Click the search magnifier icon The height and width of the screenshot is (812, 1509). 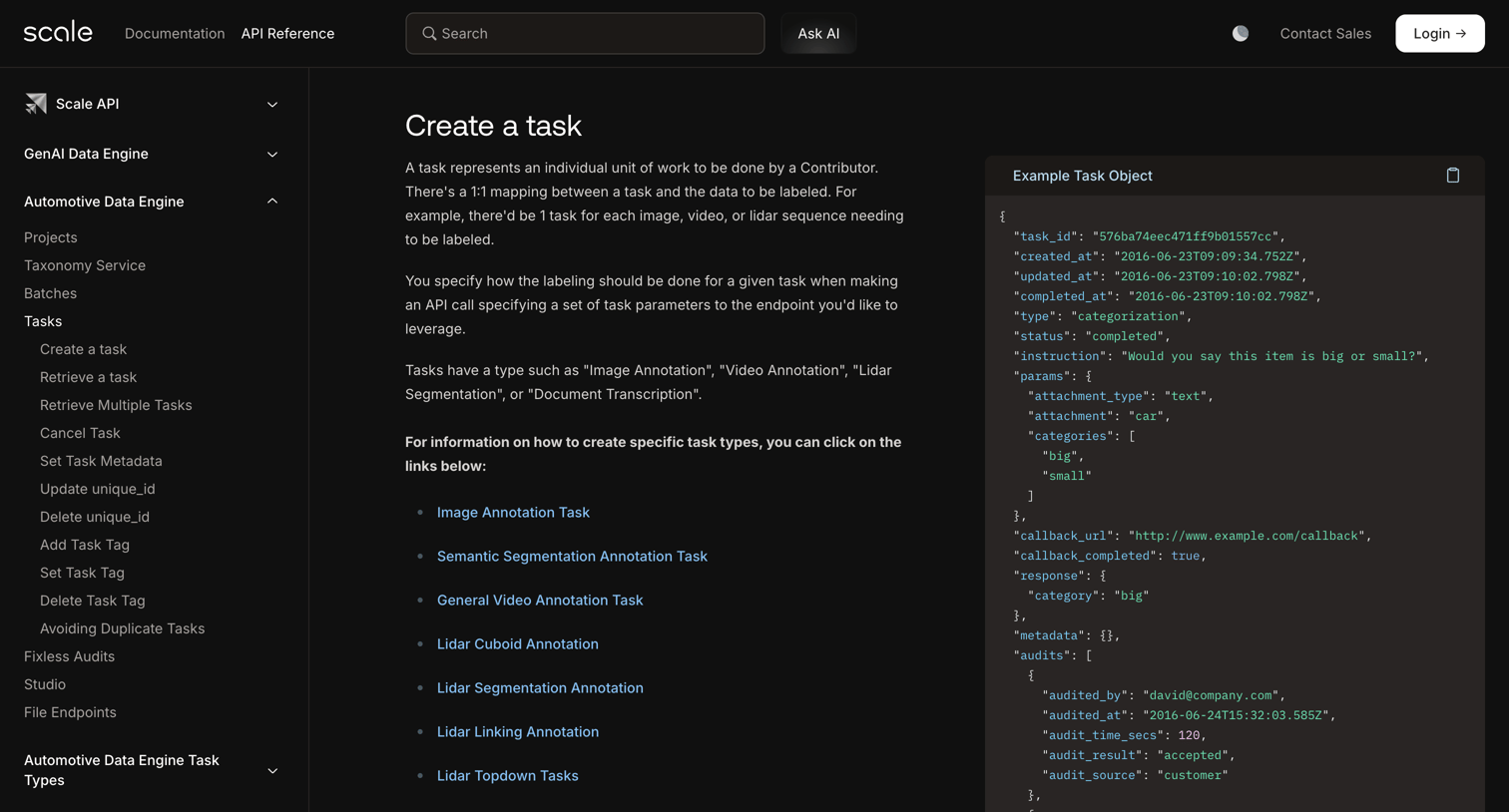click(x=429, y=34)
